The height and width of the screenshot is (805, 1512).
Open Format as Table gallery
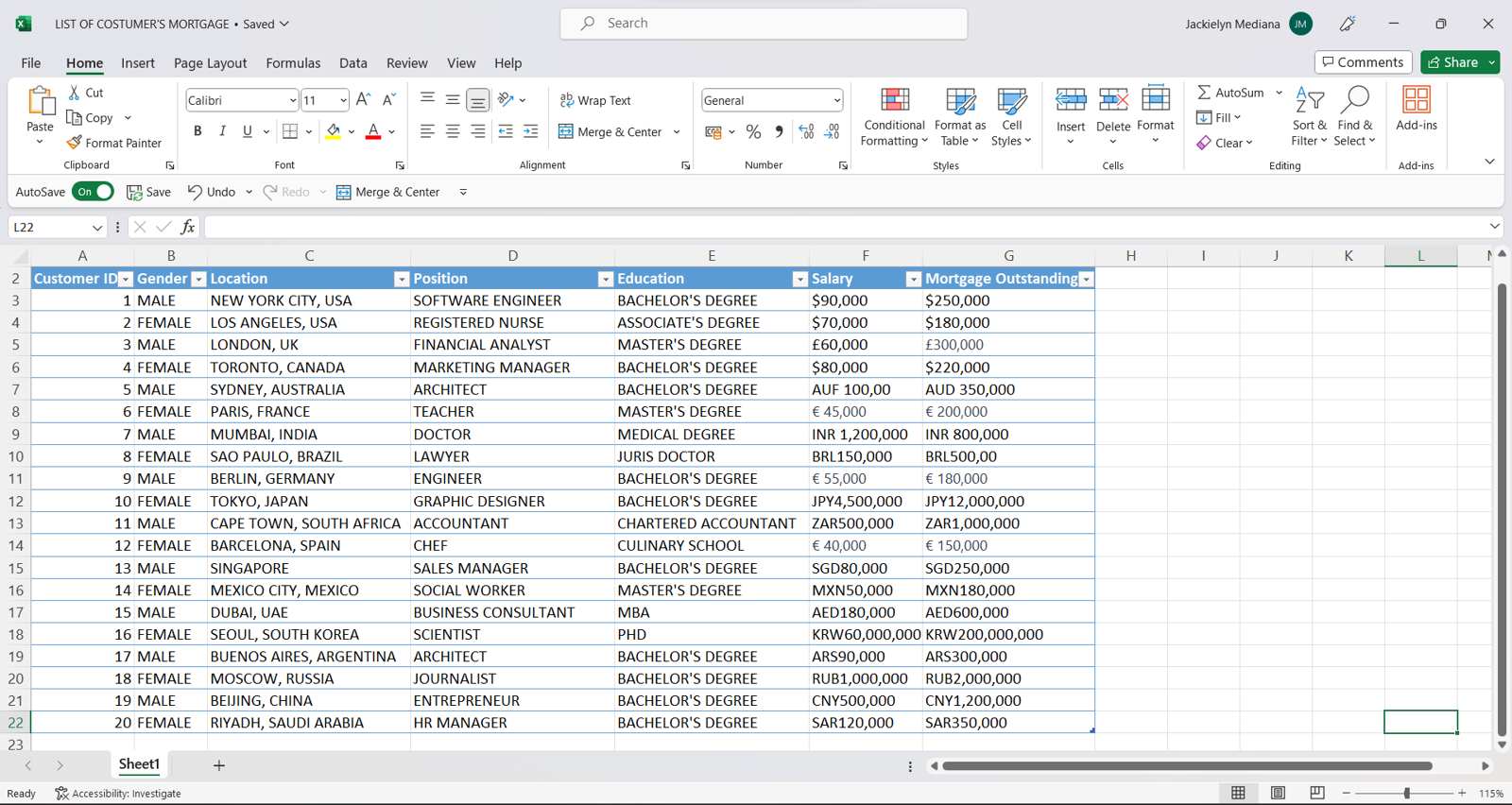point(960,117)
